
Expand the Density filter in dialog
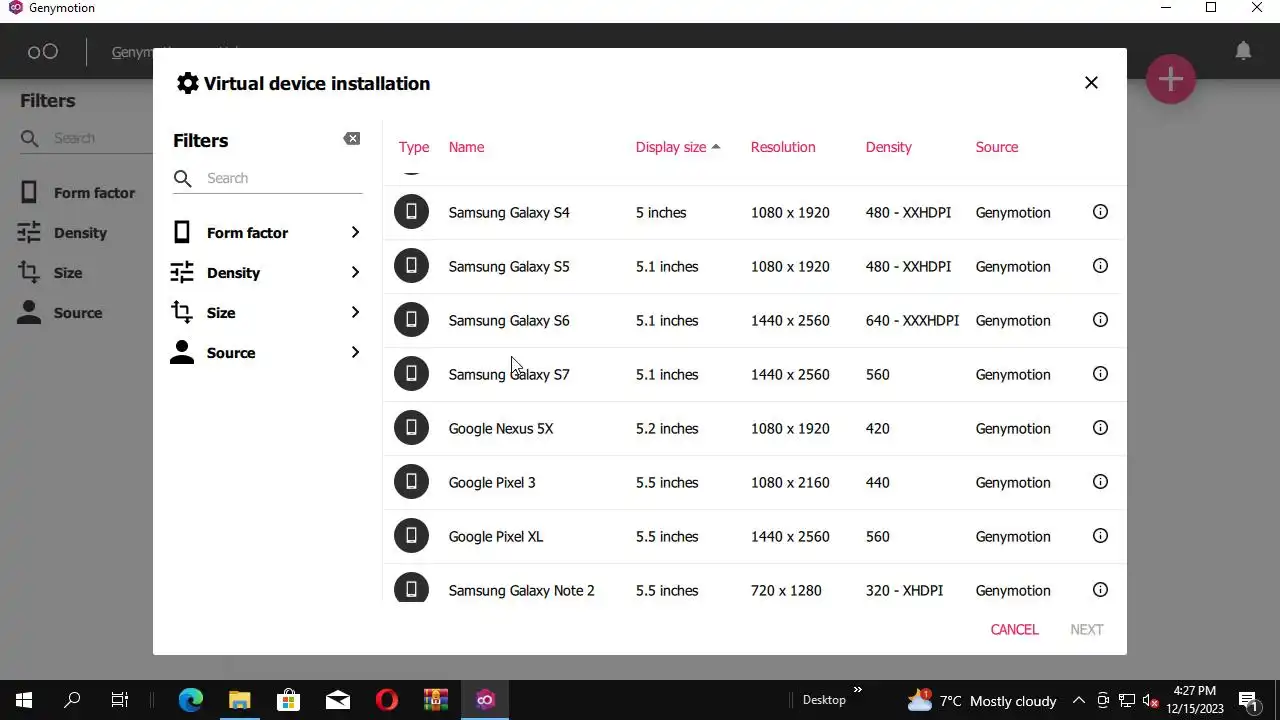pos(267,273)
